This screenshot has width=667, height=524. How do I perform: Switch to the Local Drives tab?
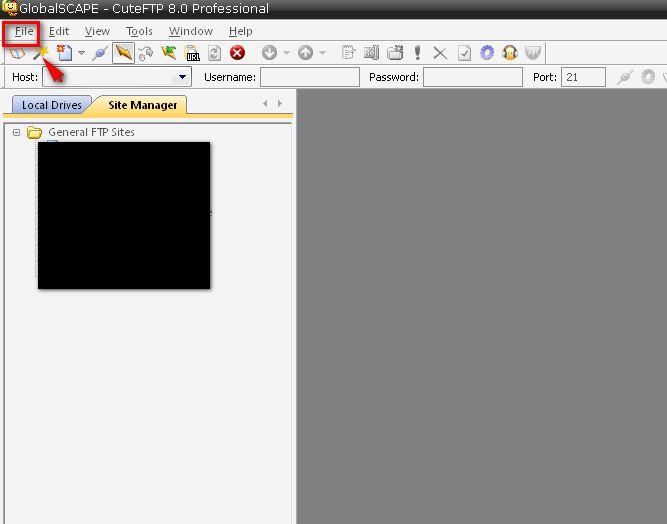(49, 105)
